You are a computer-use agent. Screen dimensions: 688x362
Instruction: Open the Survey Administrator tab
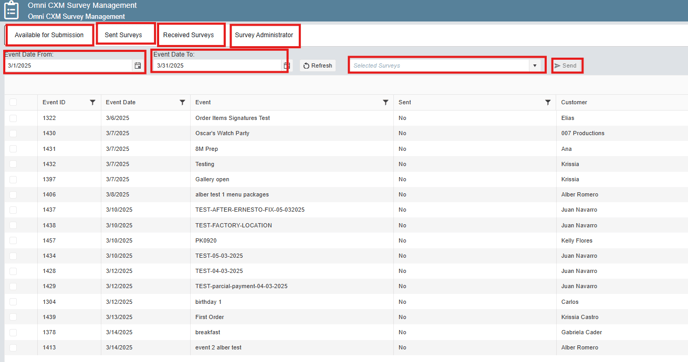tap(264, 35)
